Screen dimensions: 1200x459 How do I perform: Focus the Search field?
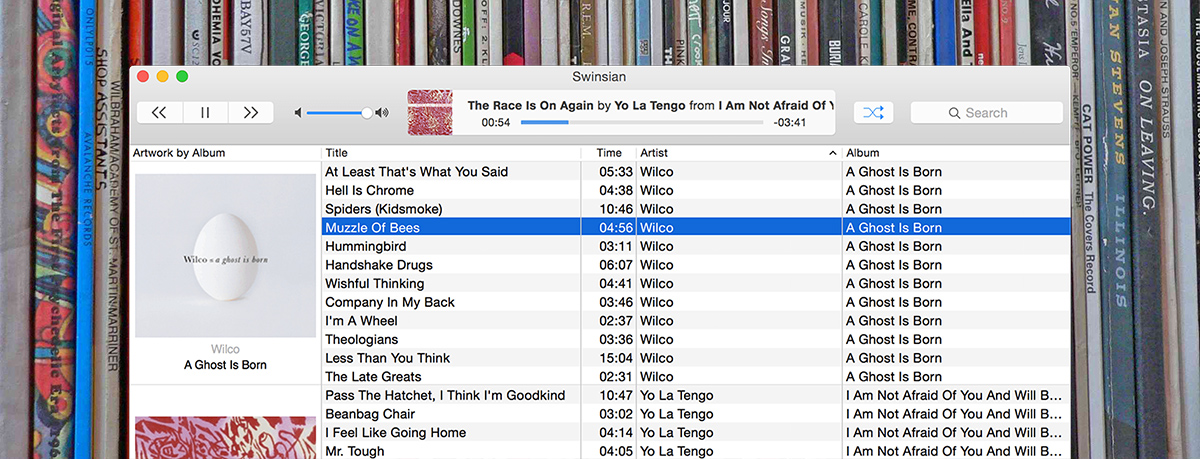point(987,113)
